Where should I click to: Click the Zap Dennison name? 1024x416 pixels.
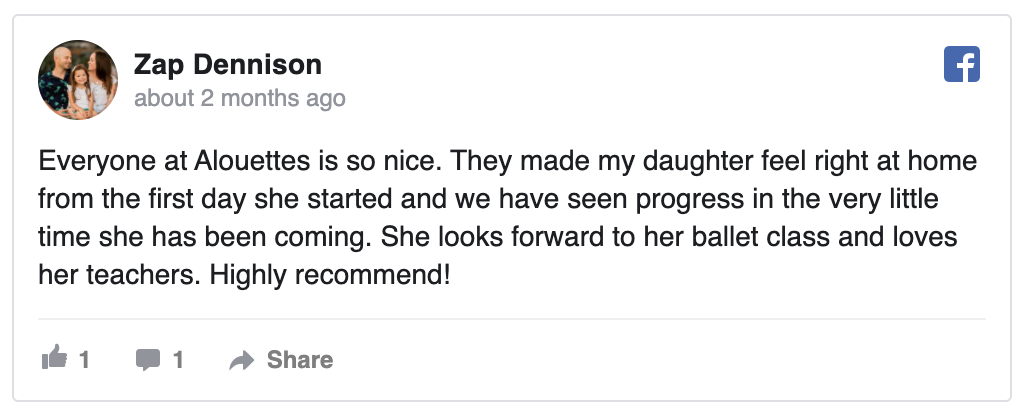(227, 65)
